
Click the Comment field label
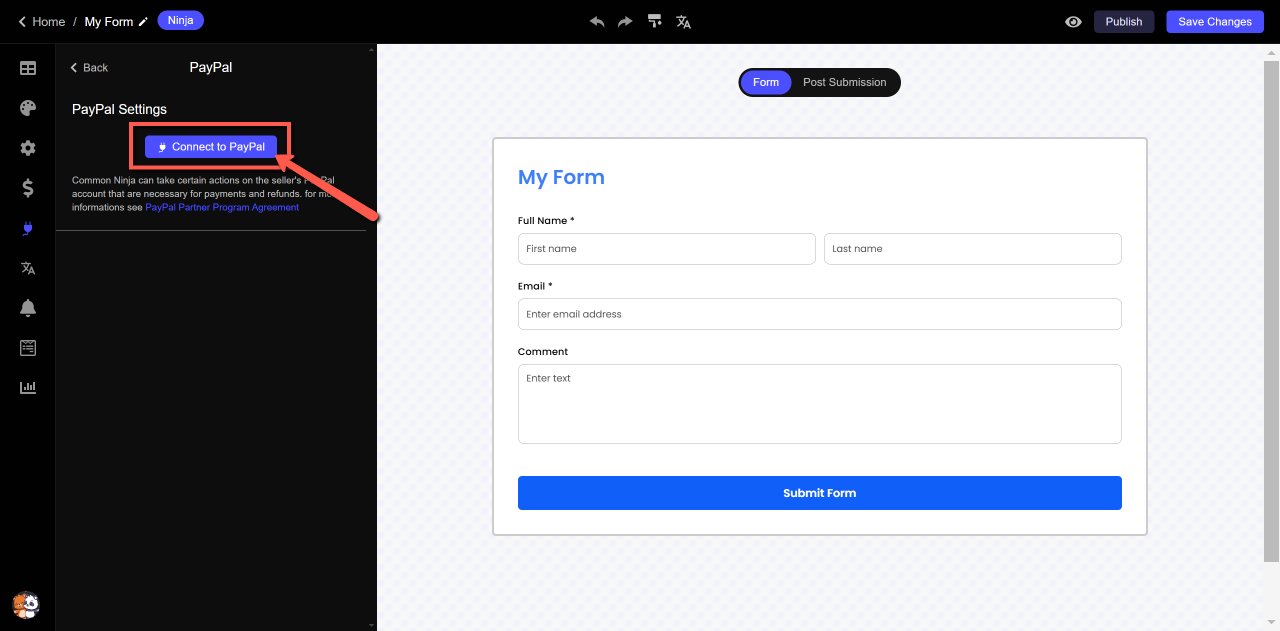click(x=543, y=352)
